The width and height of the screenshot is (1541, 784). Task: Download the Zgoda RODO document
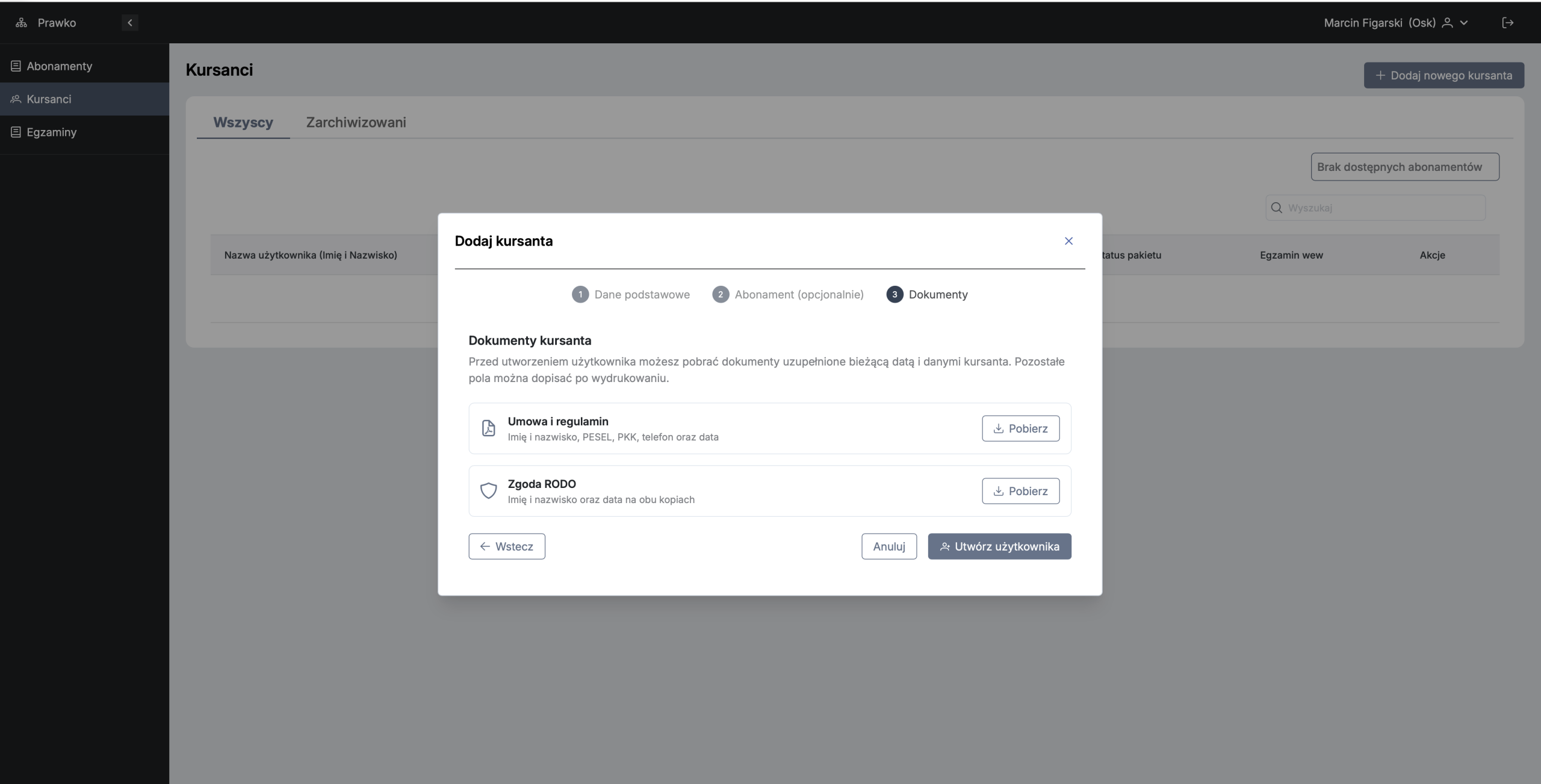[x=1020, y=491]
